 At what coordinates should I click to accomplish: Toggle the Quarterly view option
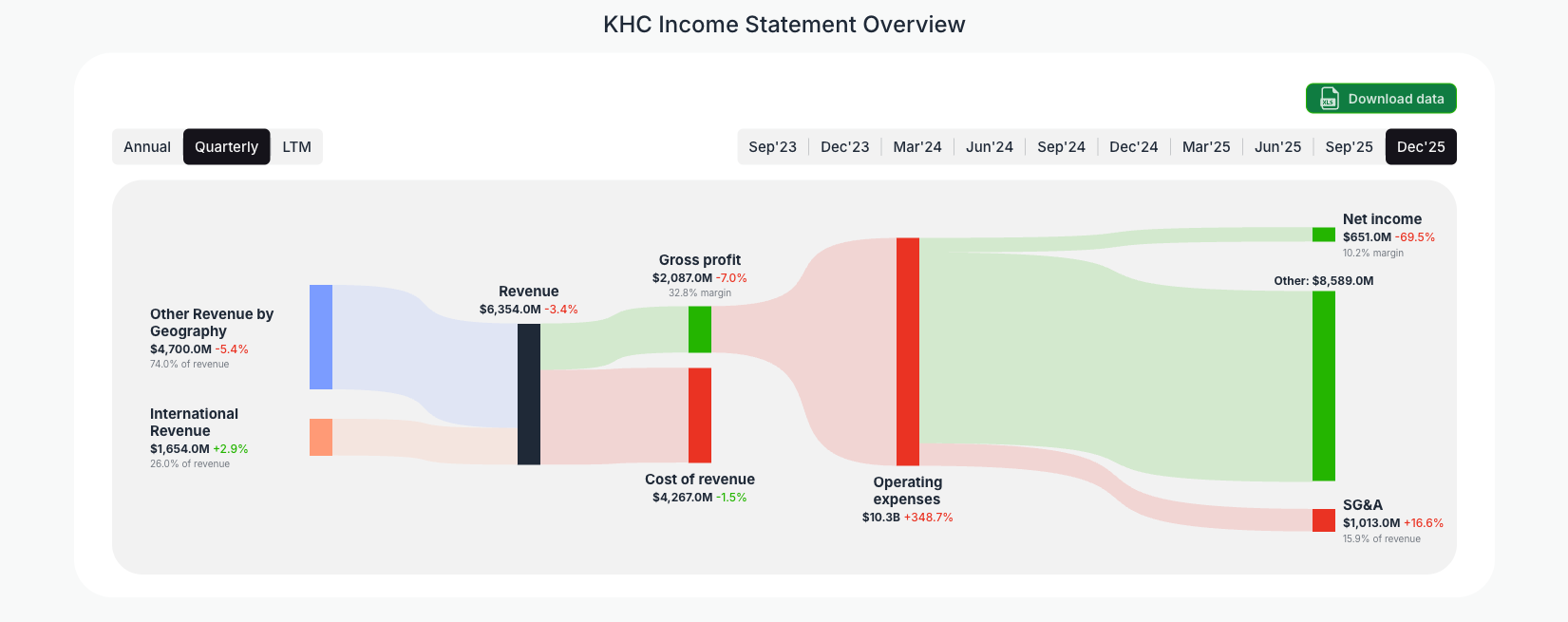[x=226, y=146]
